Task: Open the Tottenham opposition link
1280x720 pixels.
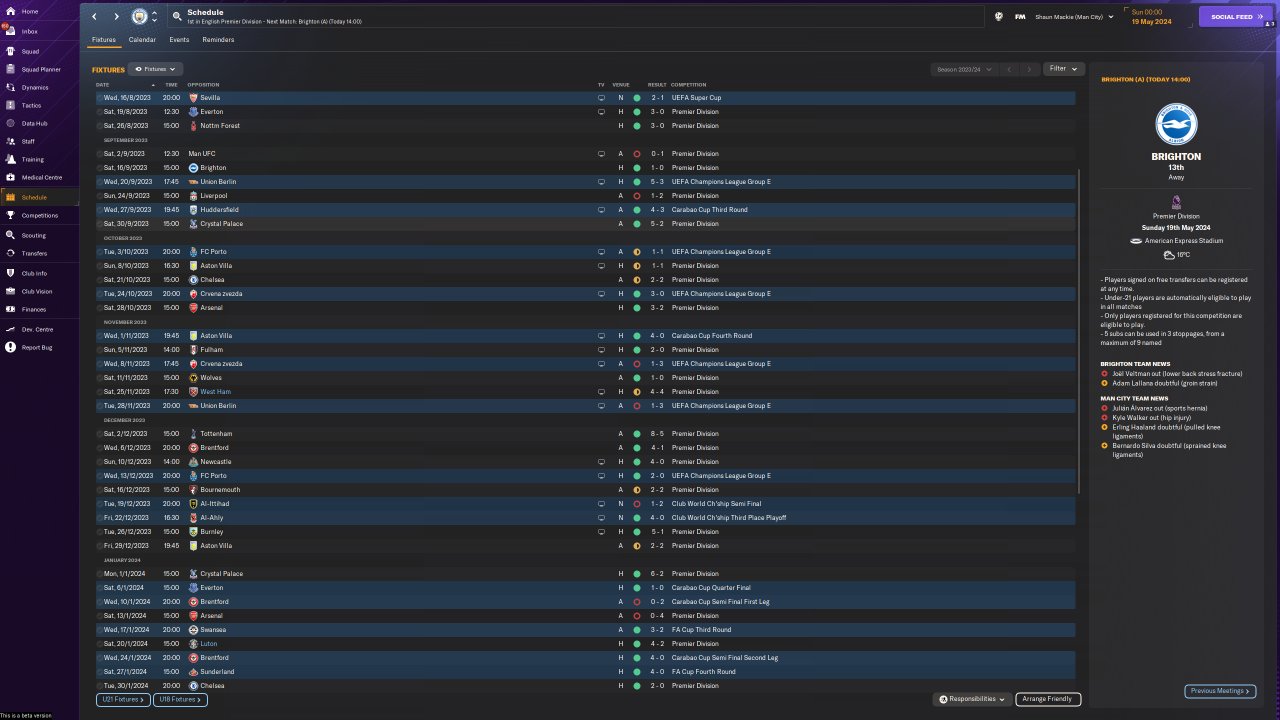Action: (x=216, y=434)
